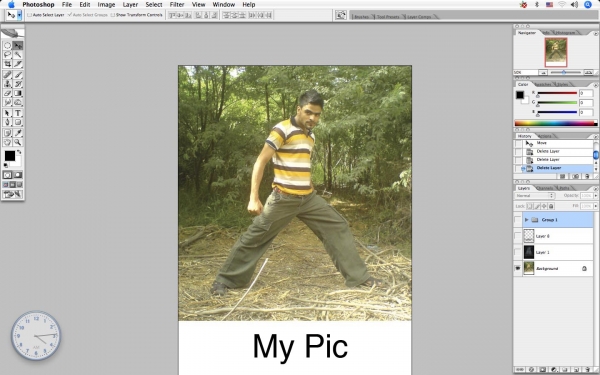Select the Horizontal Type tool

click(x=18, y=113)
